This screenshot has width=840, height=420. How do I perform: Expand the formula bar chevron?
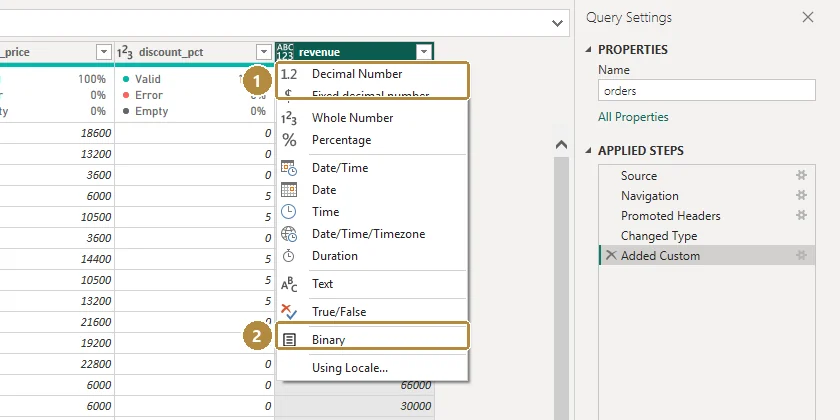coord(557,23)
